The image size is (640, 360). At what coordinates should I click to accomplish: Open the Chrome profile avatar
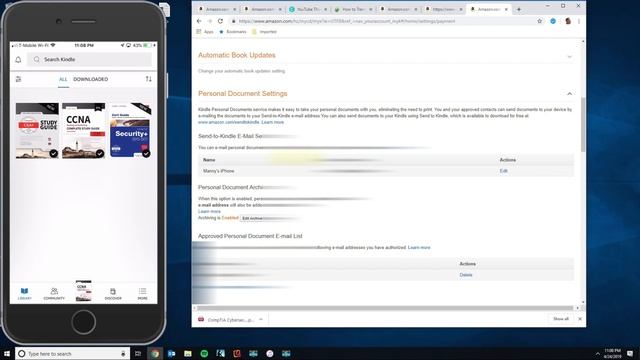568,21
